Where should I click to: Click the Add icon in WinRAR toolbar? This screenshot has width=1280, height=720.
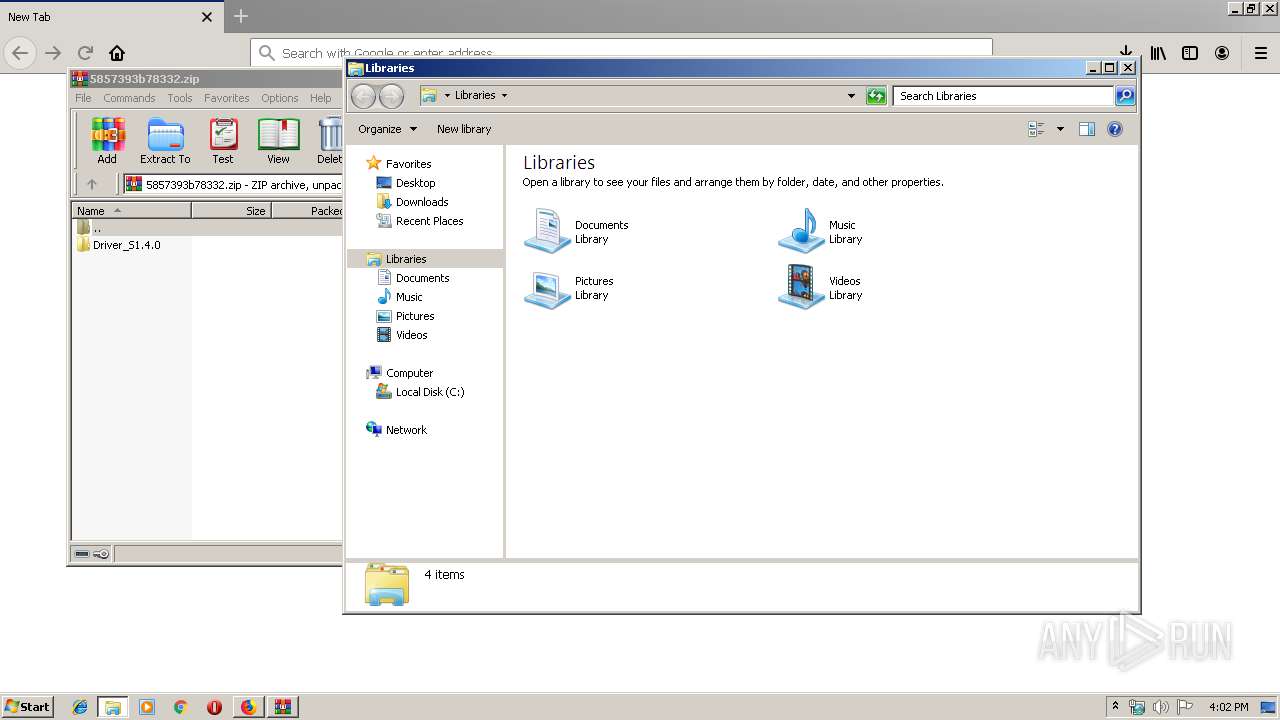coord(107,140)
